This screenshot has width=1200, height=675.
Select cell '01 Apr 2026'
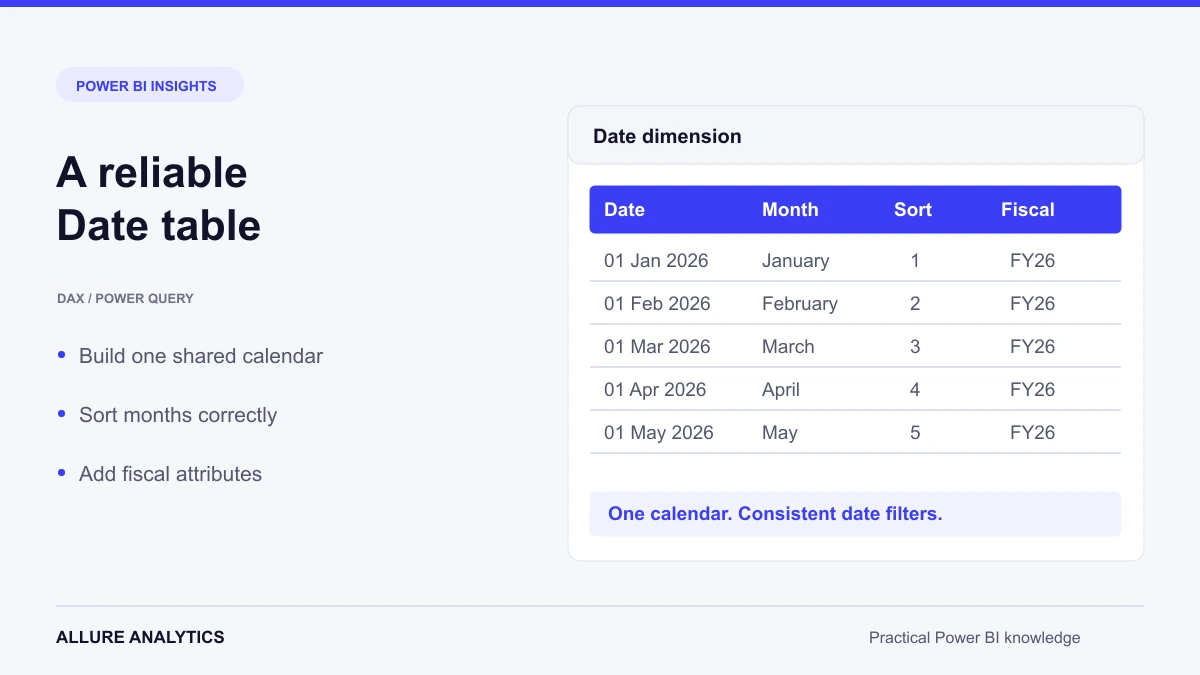click(x=655, y=389)
